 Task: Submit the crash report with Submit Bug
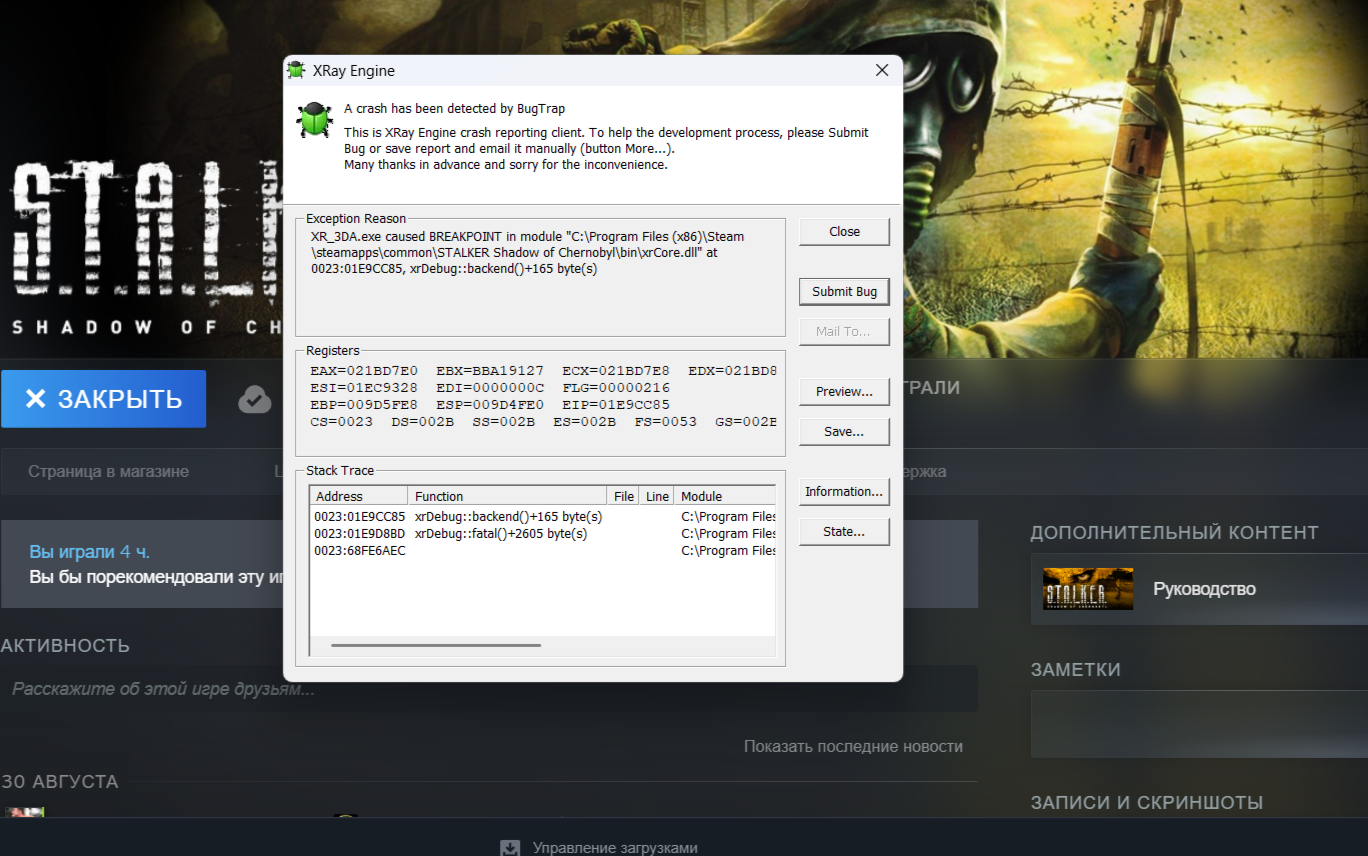coord(844,292)
